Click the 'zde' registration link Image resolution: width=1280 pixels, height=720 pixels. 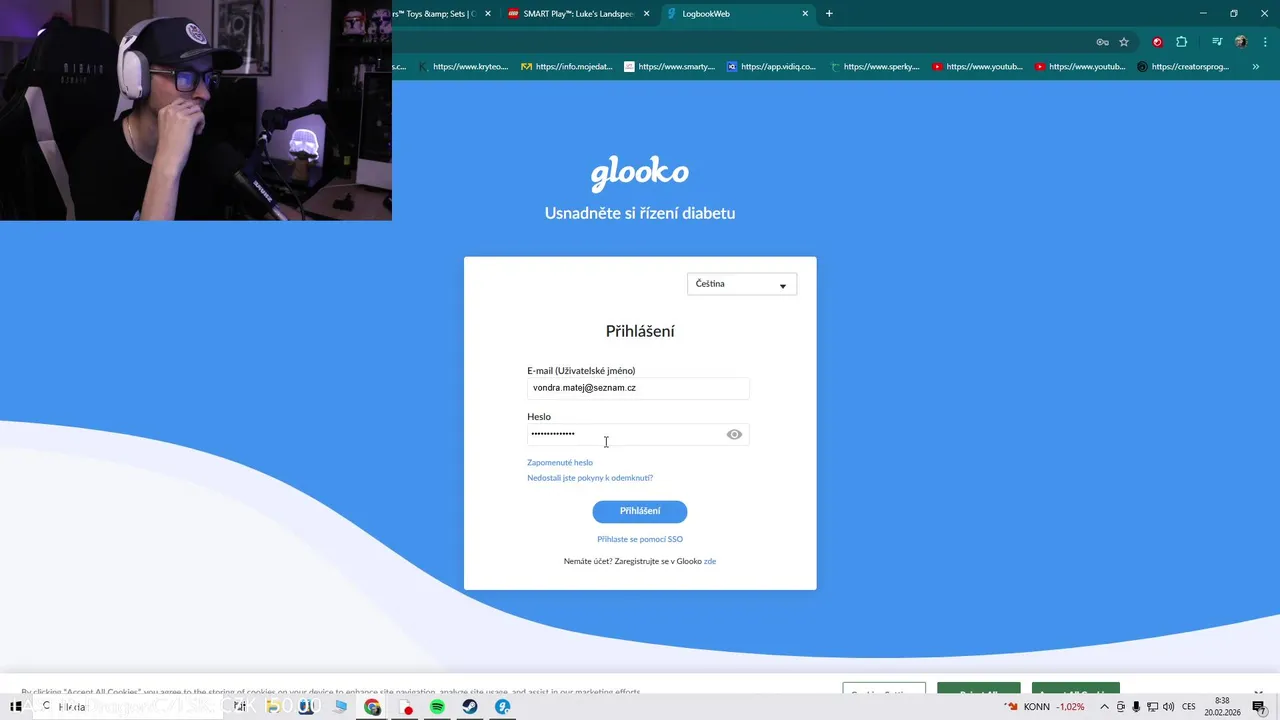(710, 561)
